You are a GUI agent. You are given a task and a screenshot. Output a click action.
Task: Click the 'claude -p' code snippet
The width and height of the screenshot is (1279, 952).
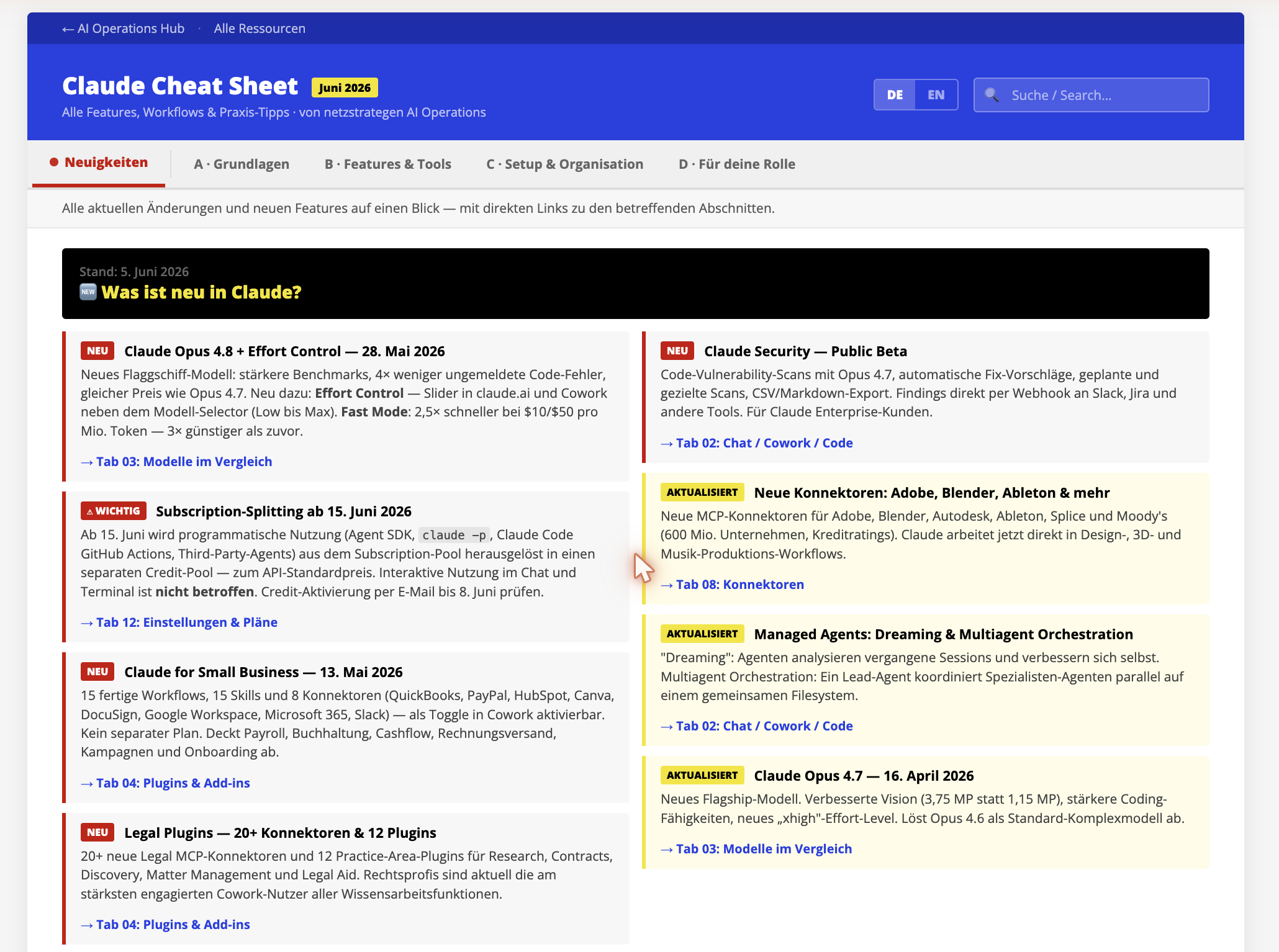[454, 535]
